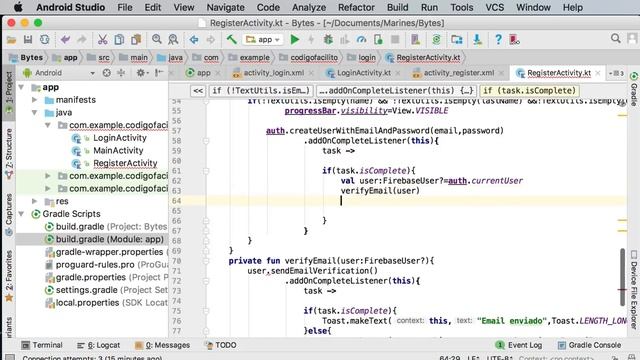This screenshot has width=640, height=360.
Task: Click the Copy icon in toolbar
Action: [119, 40]
